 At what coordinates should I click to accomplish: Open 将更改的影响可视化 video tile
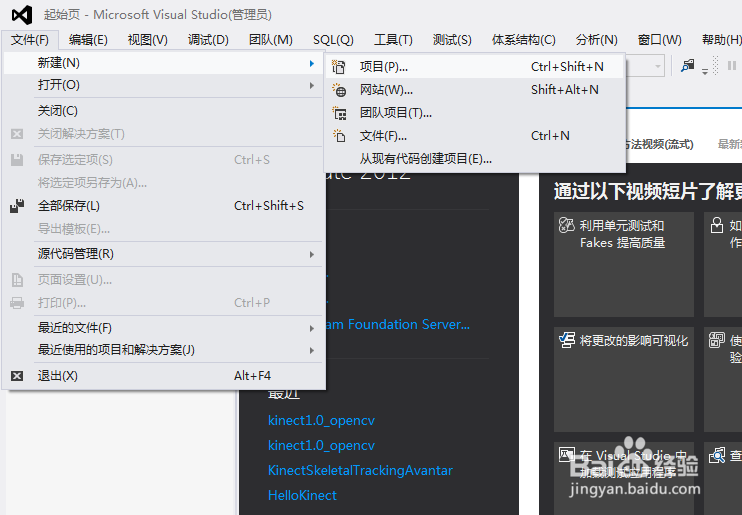pos(624,379)
